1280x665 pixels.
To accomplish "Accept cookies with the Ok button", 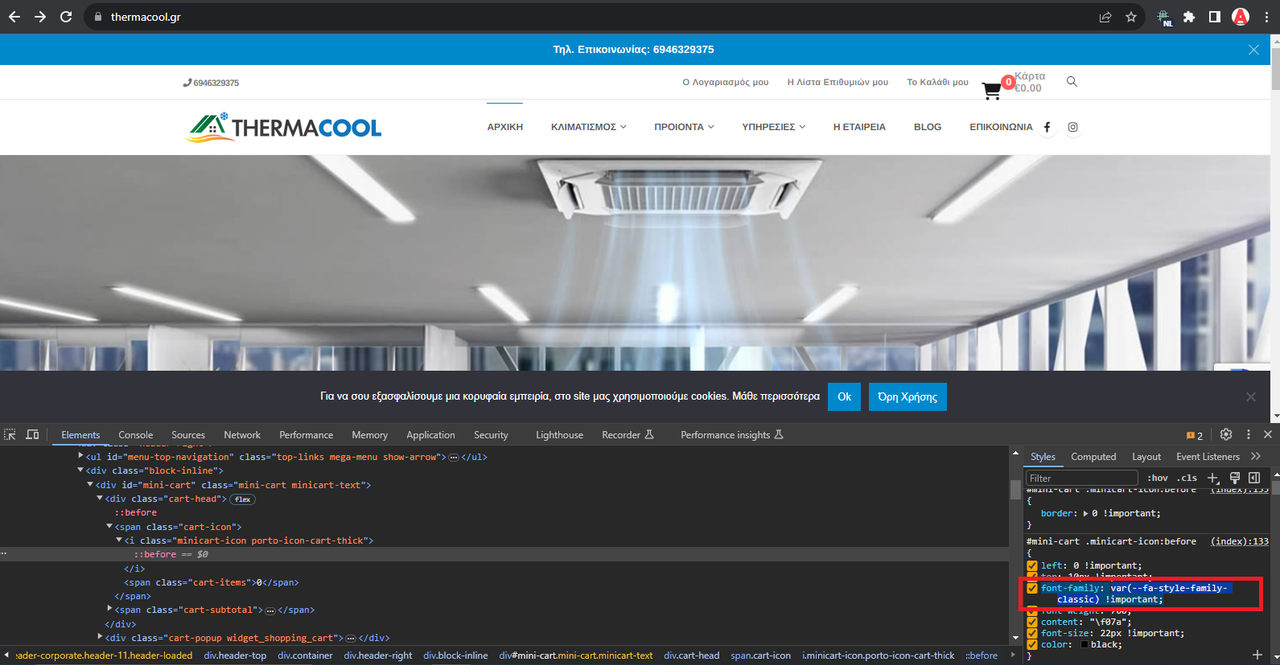I will click(844, 397).
